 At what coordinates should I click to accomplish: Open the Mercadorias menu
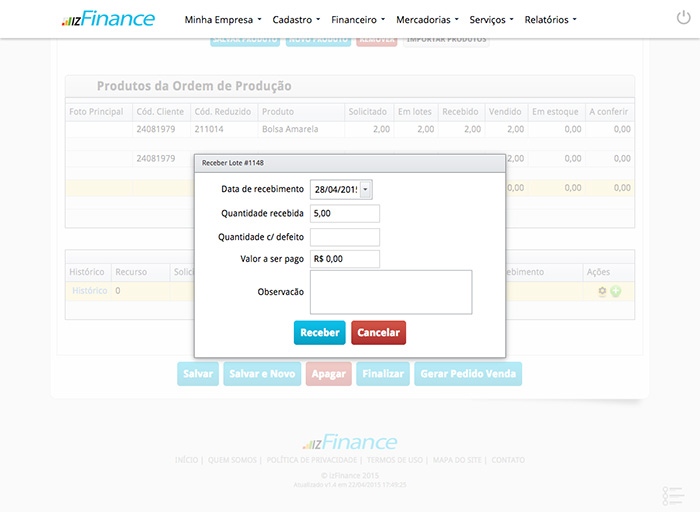click(426, 19)
